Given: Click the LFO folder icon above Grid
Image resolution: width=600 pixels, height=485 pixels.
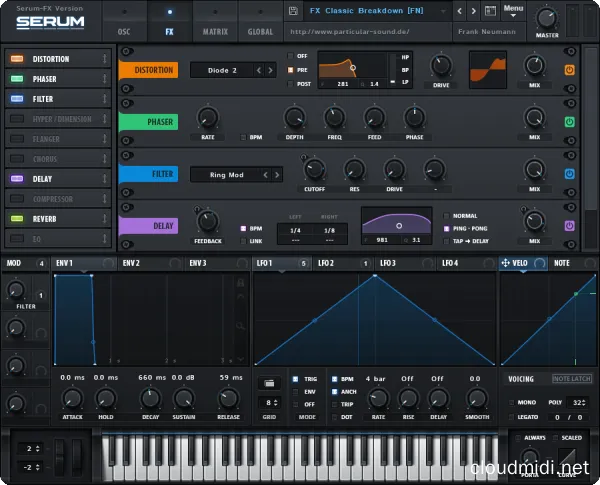Looking at the screenshot, I should (x=269, y=383).
